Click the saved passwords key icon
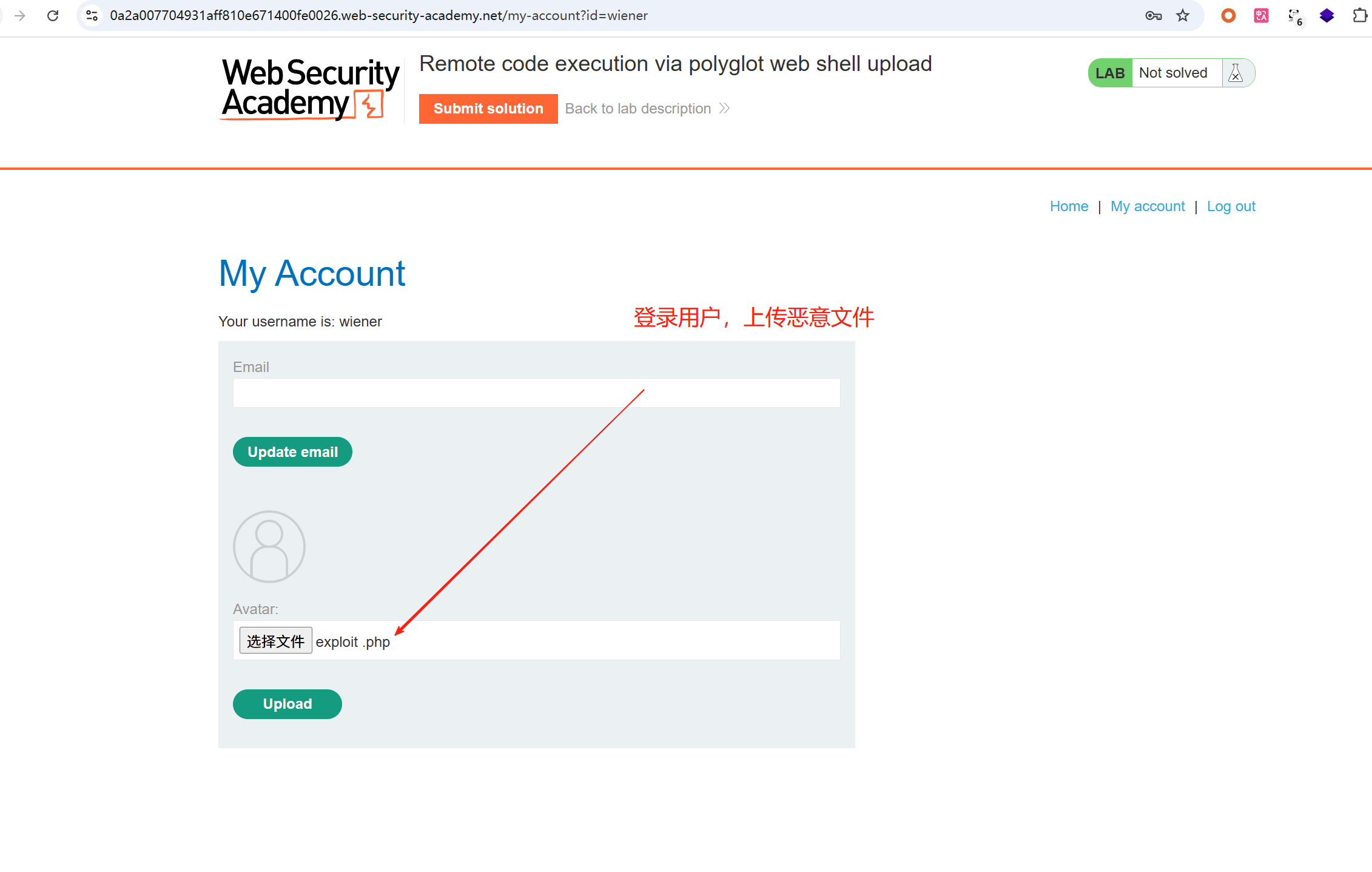The height and width of the screenshot is (872, 1372). [x=1153, y=16]
